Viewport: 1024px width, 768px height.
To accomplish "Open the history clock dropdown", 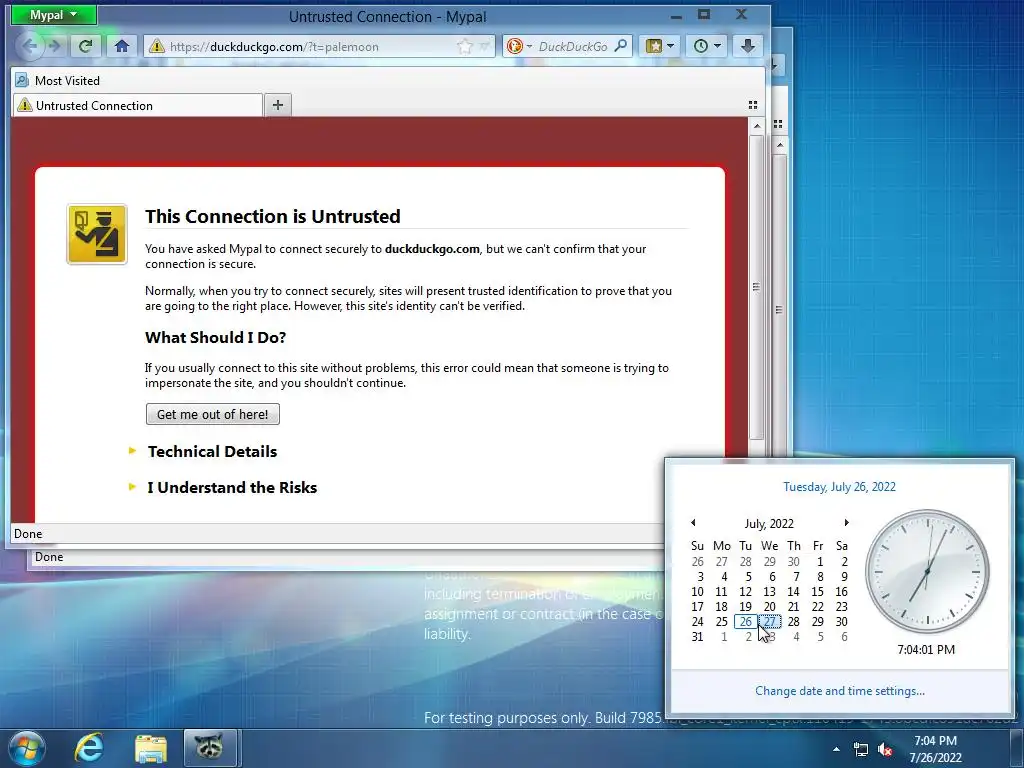I will coord(707,46).
